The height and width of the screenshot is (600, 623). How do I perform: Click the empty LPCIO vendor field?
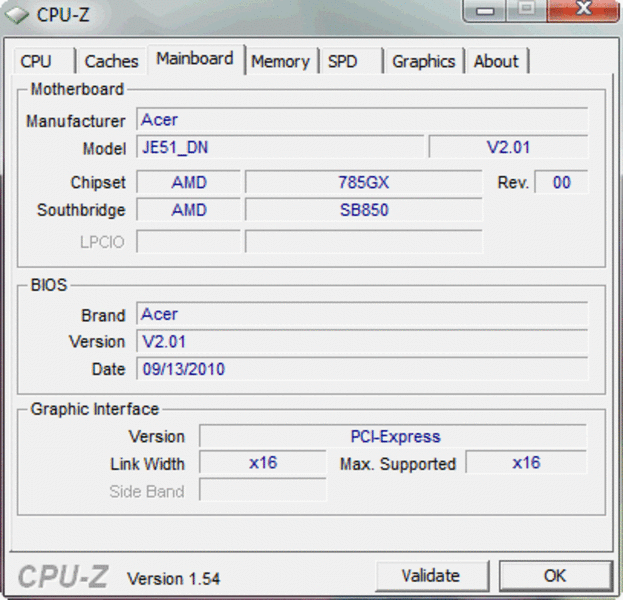point(189,242)
